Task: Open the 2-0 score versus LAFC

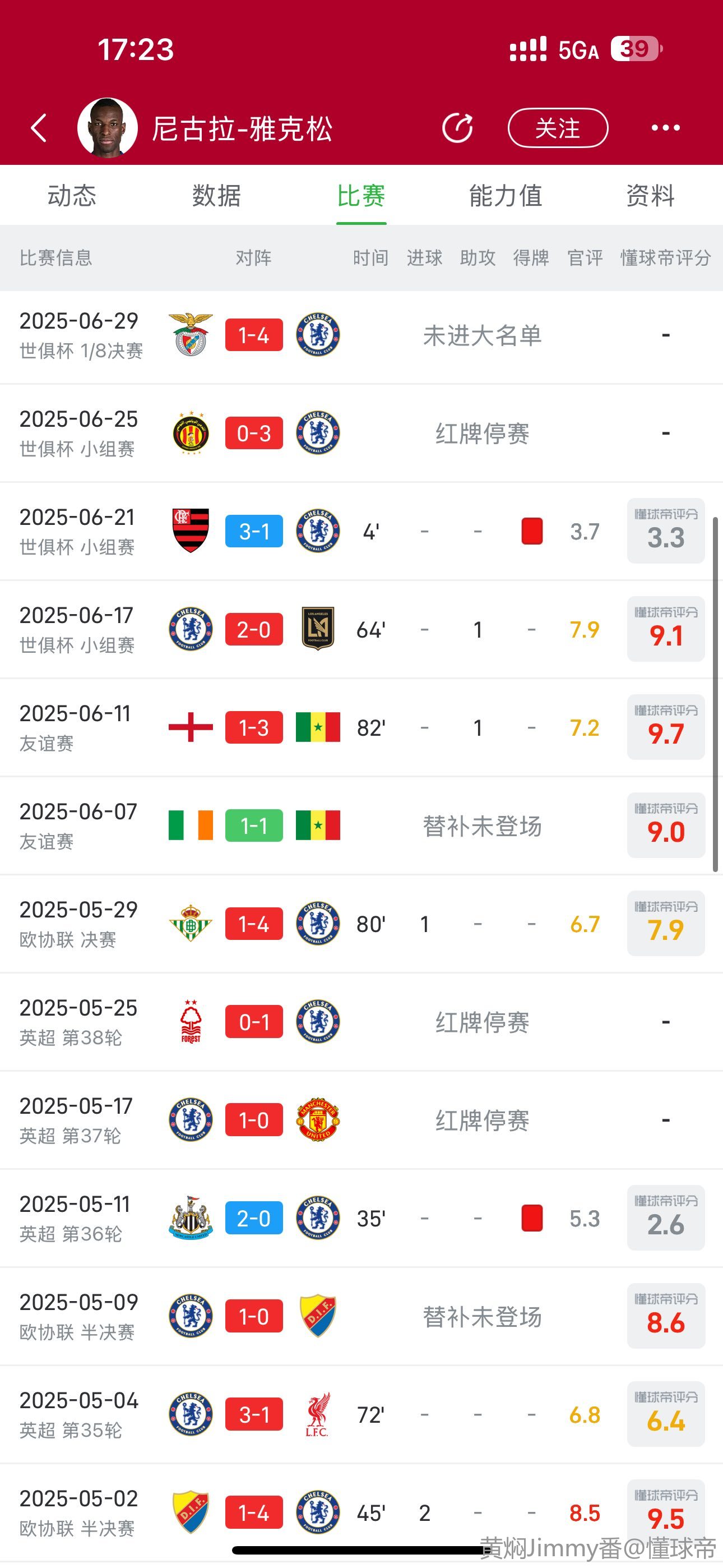Action: pos(254,629)
